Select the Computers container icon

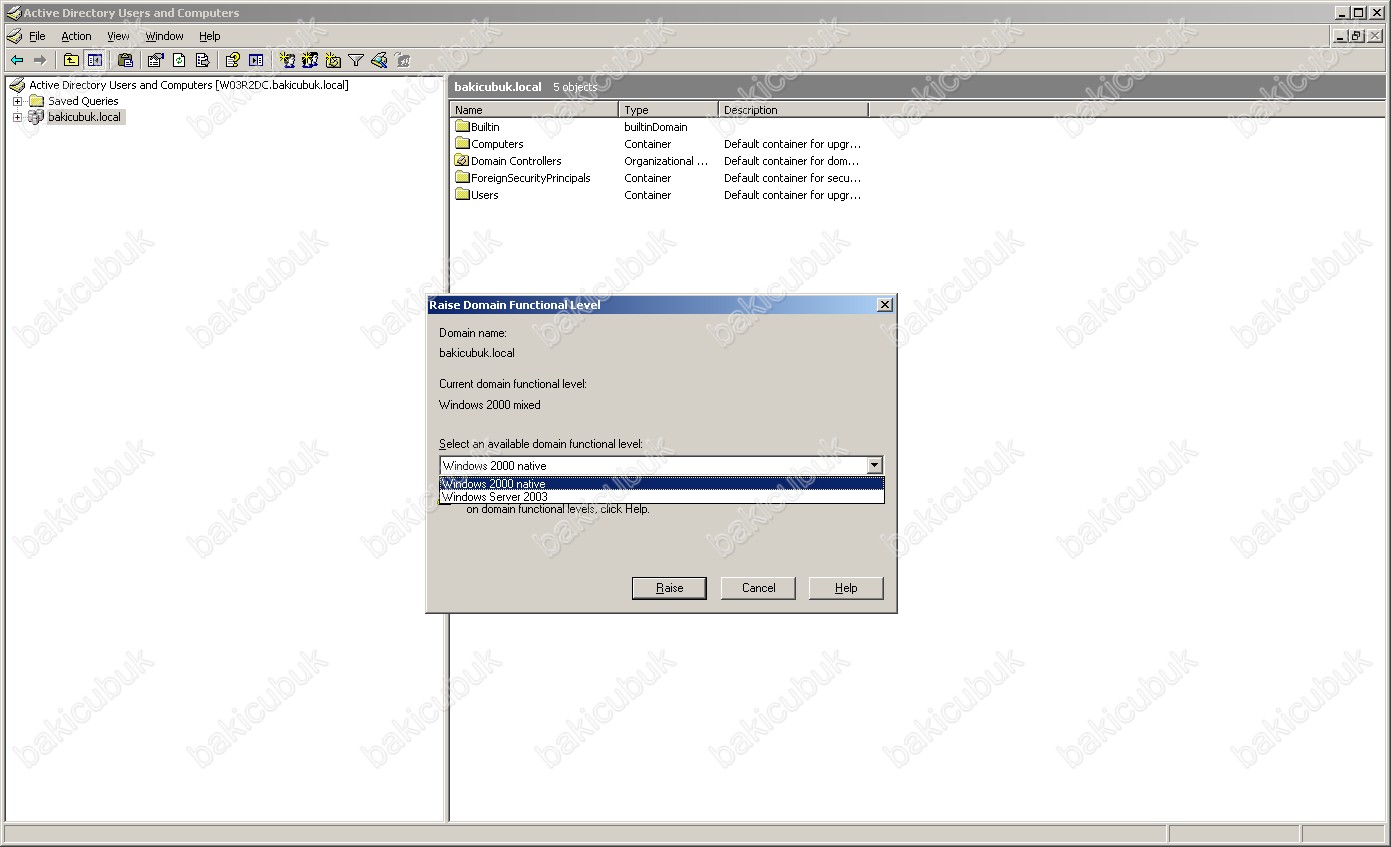462,144
